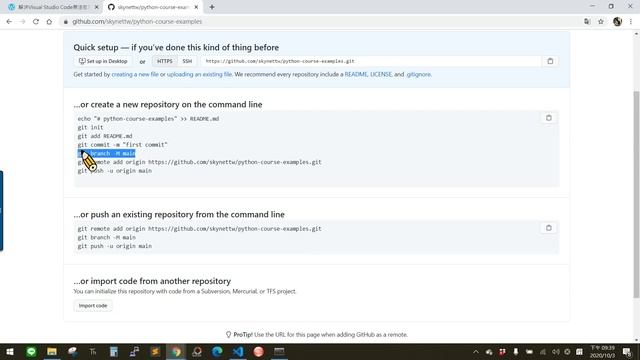Switch to the Visual Studio Code blog tab

click(53, 7)
